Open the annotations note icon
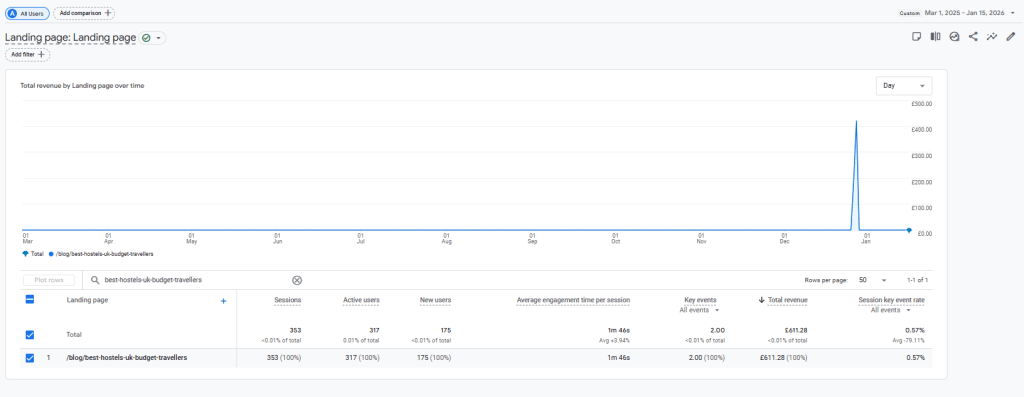Image resolution: width=1024 pixels, height=397 pixels. pyautogui.click(x=917, y=37)
